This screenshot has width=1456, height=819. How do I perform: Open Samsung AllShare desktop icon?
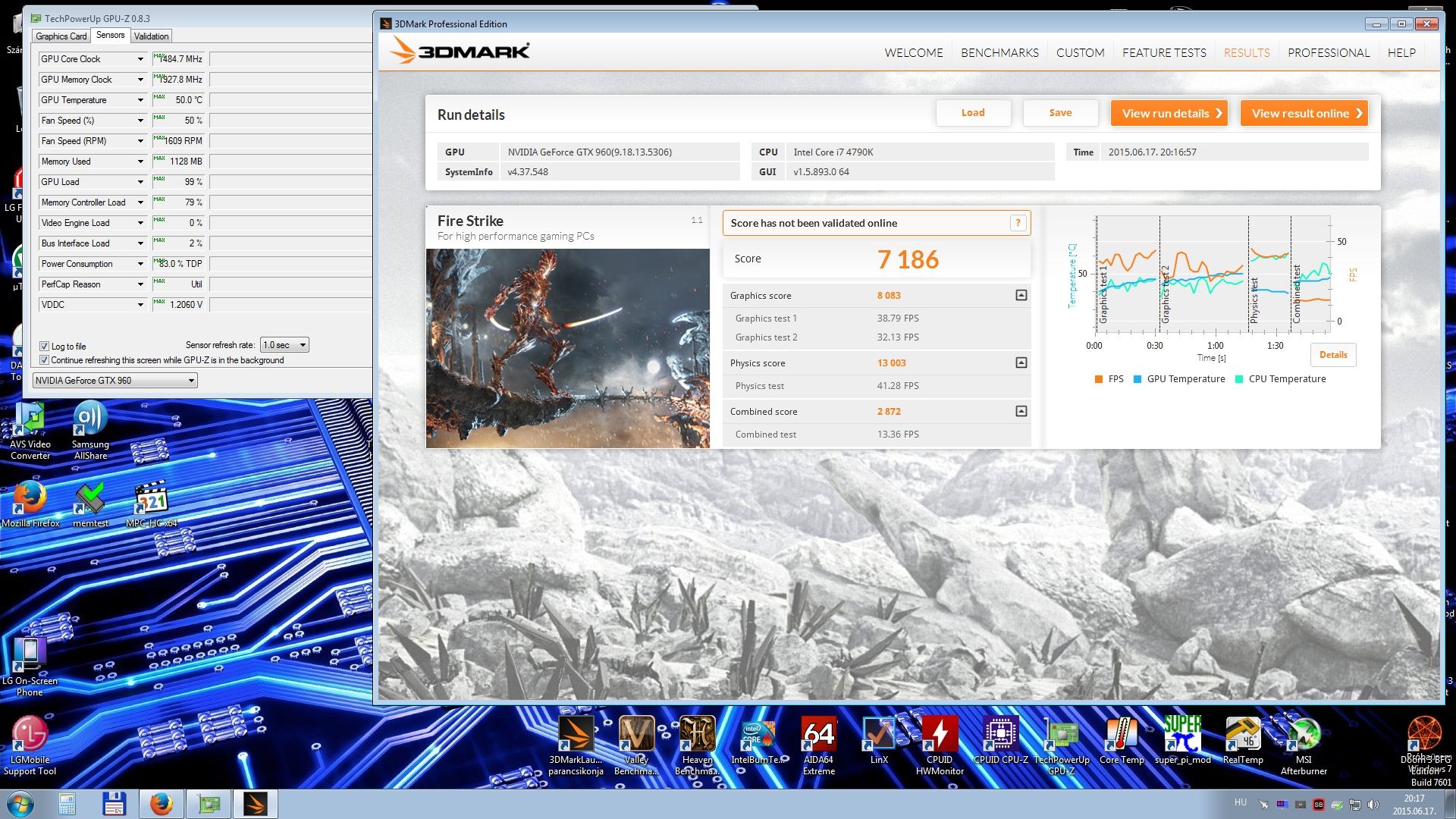[90, 431]
